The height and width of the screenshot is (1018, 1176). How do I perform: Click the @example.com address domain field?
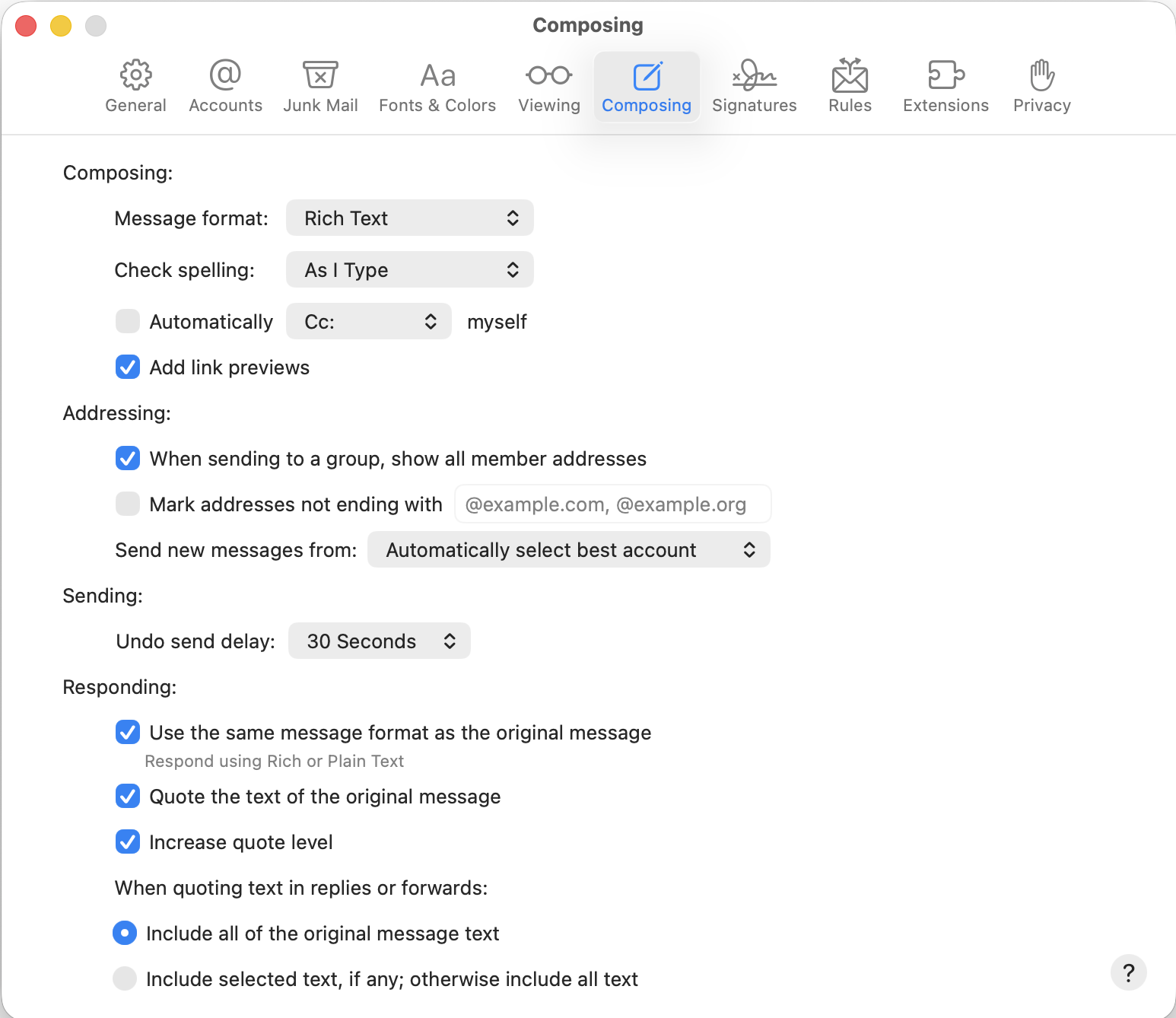613,504
